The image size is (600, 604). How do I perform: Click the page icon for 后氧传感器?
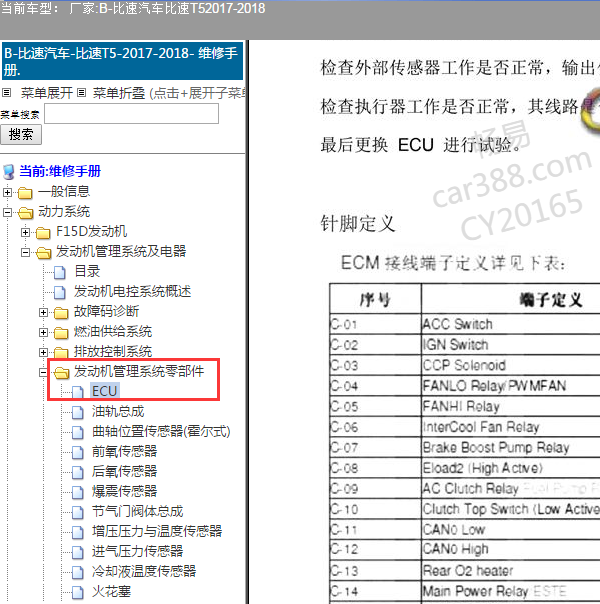click(x=77, y=473)
